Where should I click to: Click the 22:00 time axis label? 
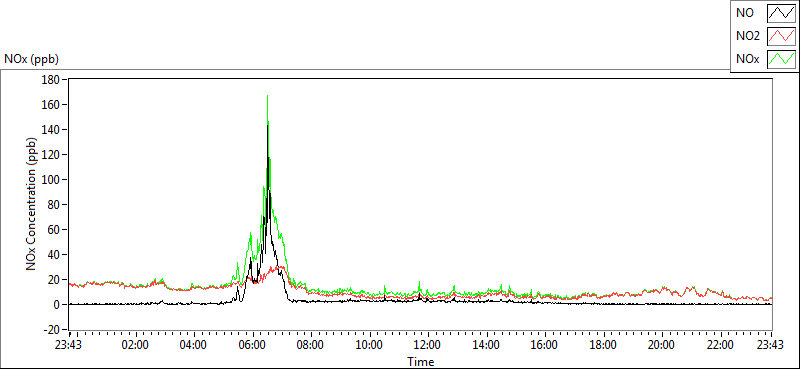(720, 344)
